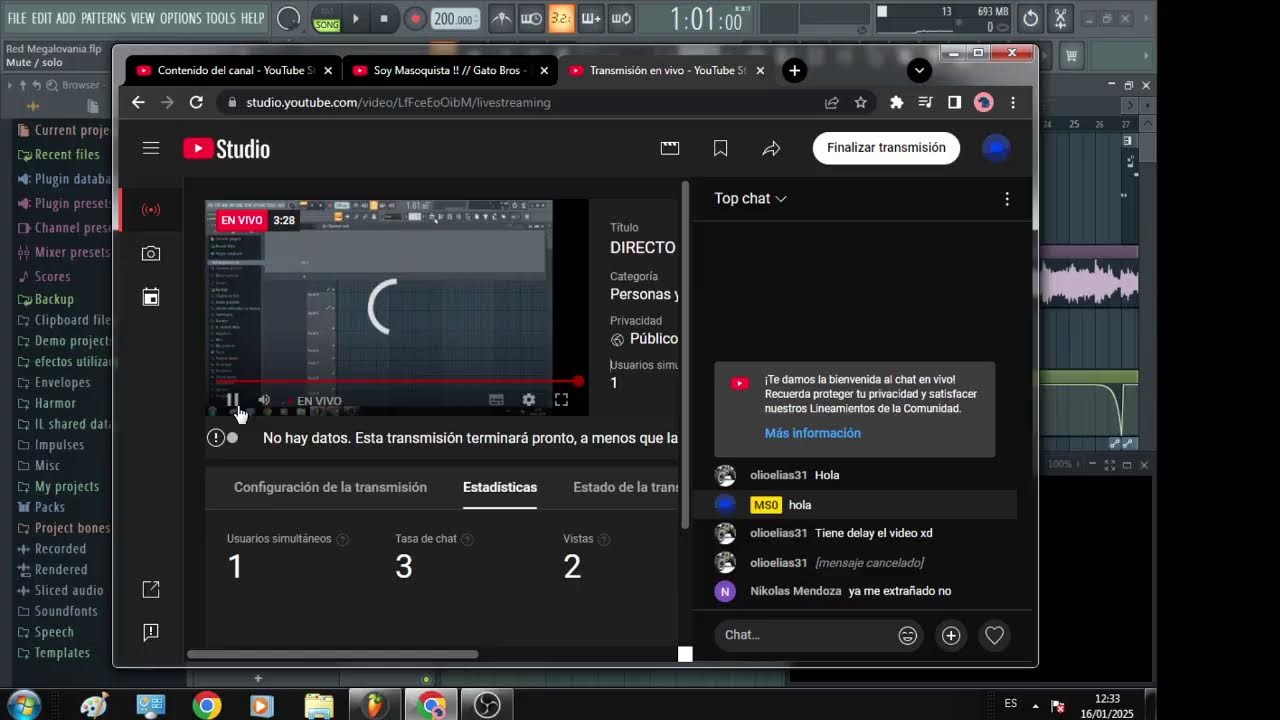Open the Chrome tab search dropdown

coord(919,70)
